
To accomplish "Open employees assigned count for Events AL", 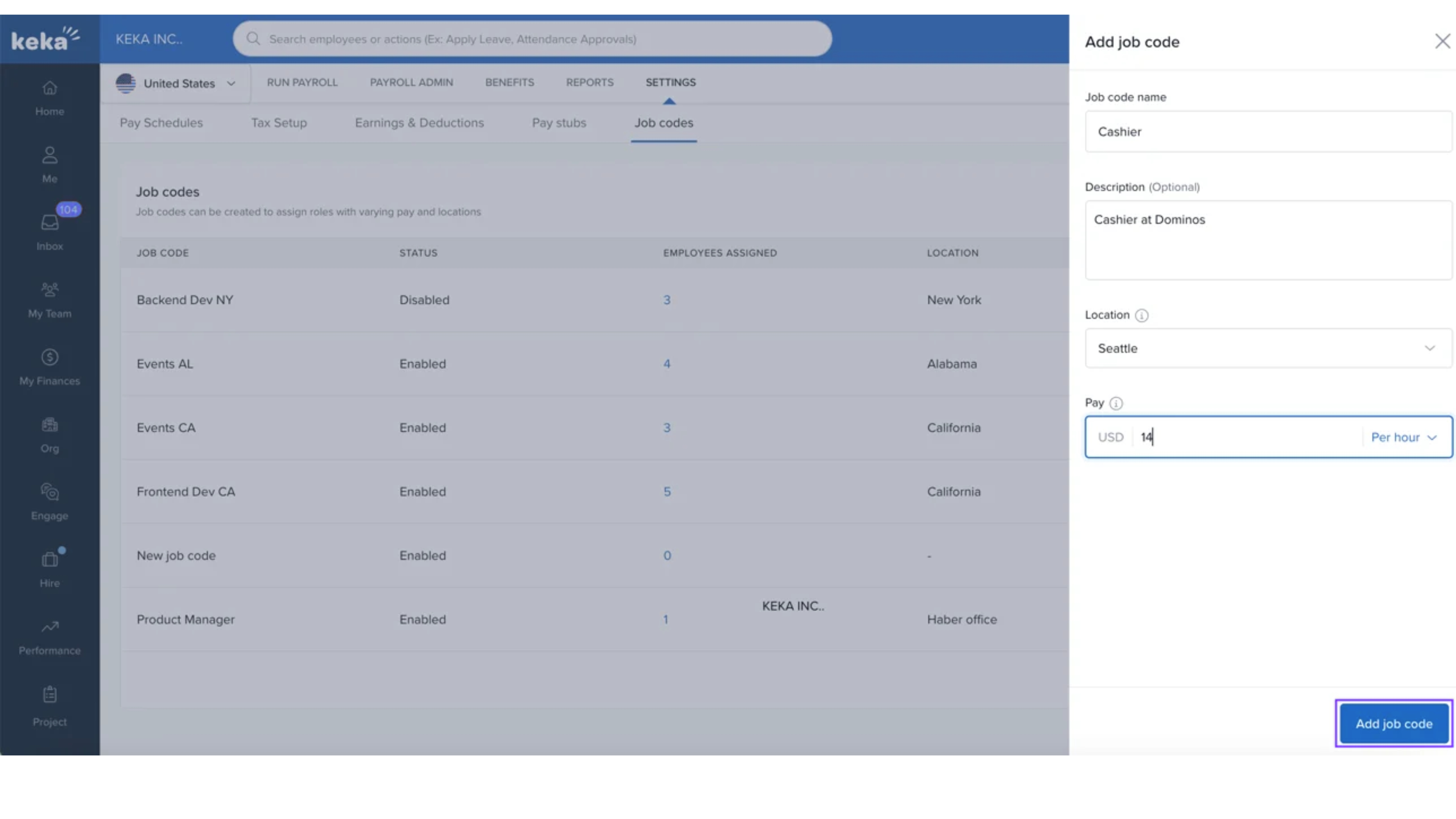I will click(x=666, y=364).
